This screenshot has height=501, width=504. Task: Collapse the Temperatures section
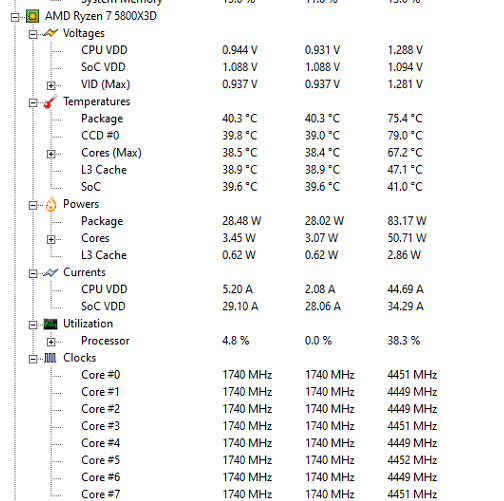click(x=33, y=103)
